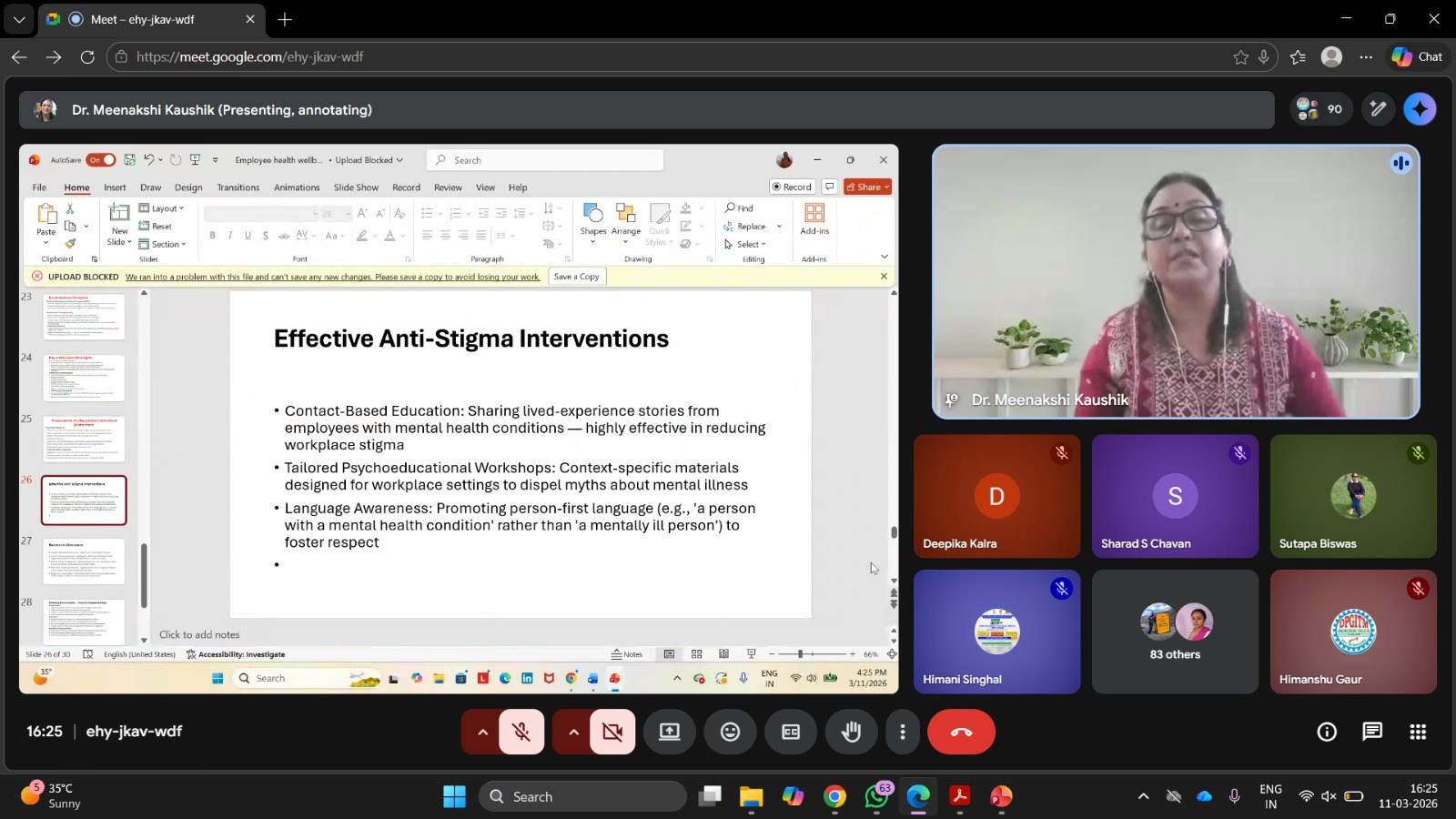The width and height of the screenshot is (1456, 819).
Task: Open the Chat with everyone panel
Action: pyautogui.click(x=1372, y=732)
